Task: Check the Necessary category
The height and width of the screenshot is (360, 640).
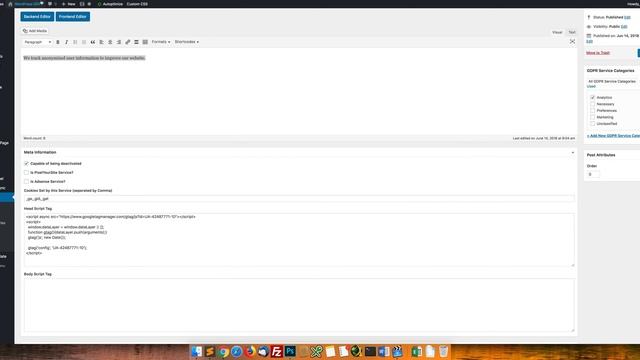Action: [x=593, y=104]
